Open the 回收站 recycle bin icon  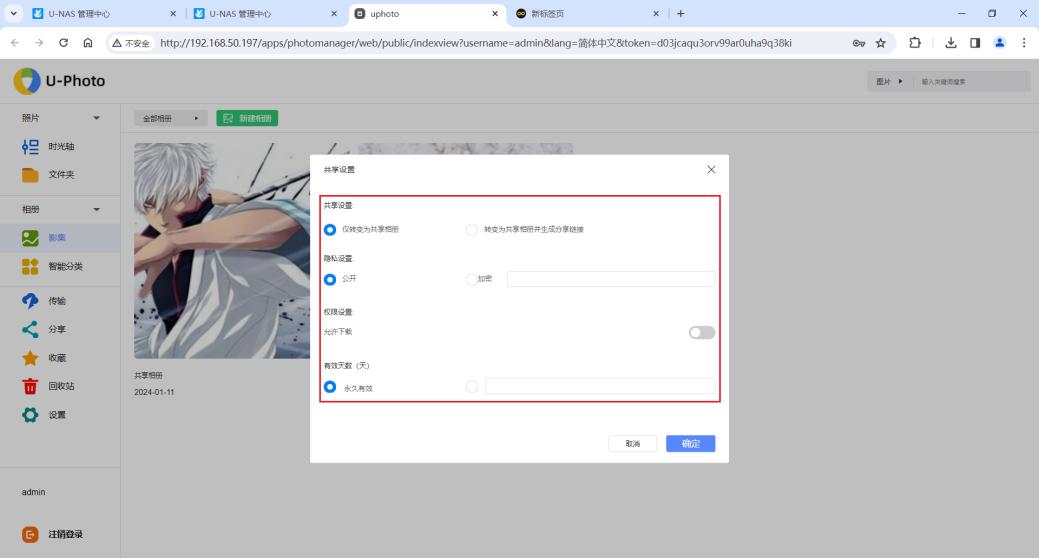pos(30,386)
